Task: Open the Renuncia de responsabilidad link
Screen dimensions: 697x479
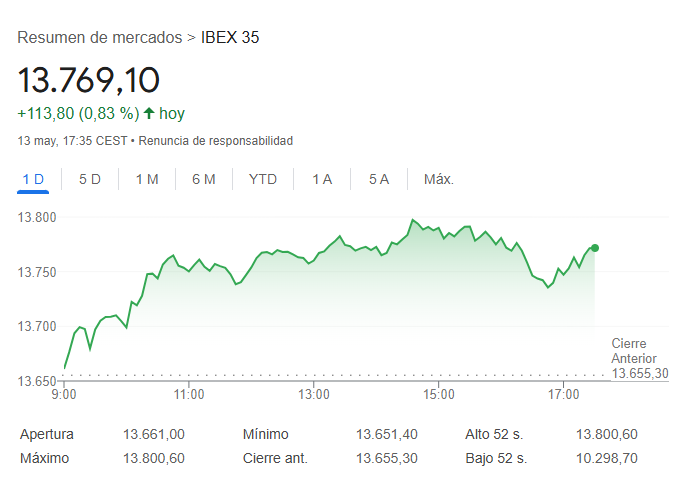Action: [215, 141]
